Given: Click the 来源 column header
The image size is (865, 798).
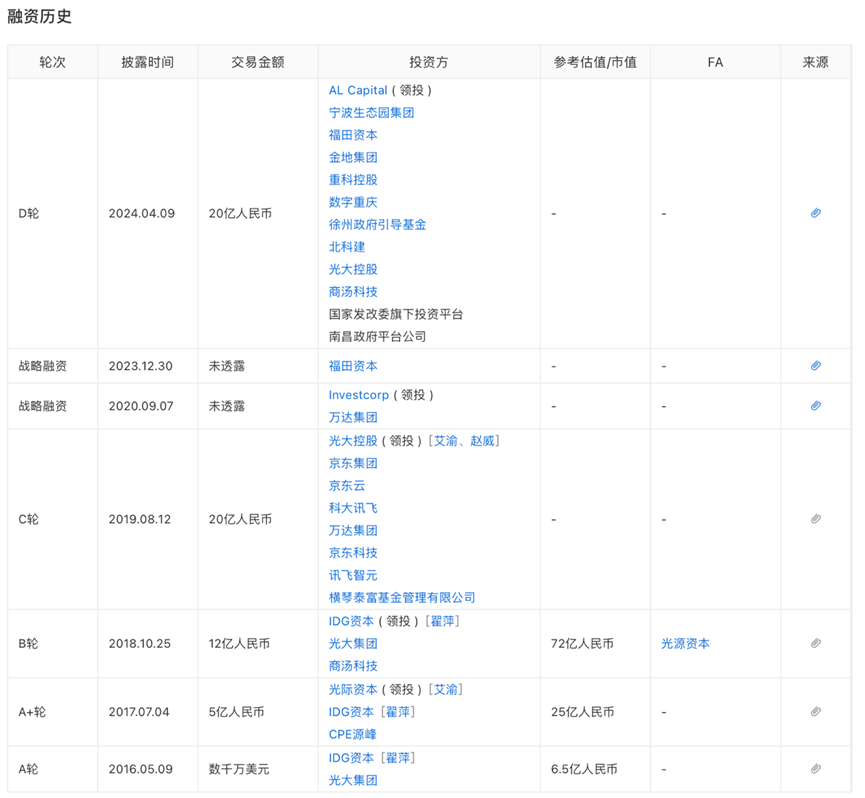Looking at the screenshot, I should coord(815,62).
